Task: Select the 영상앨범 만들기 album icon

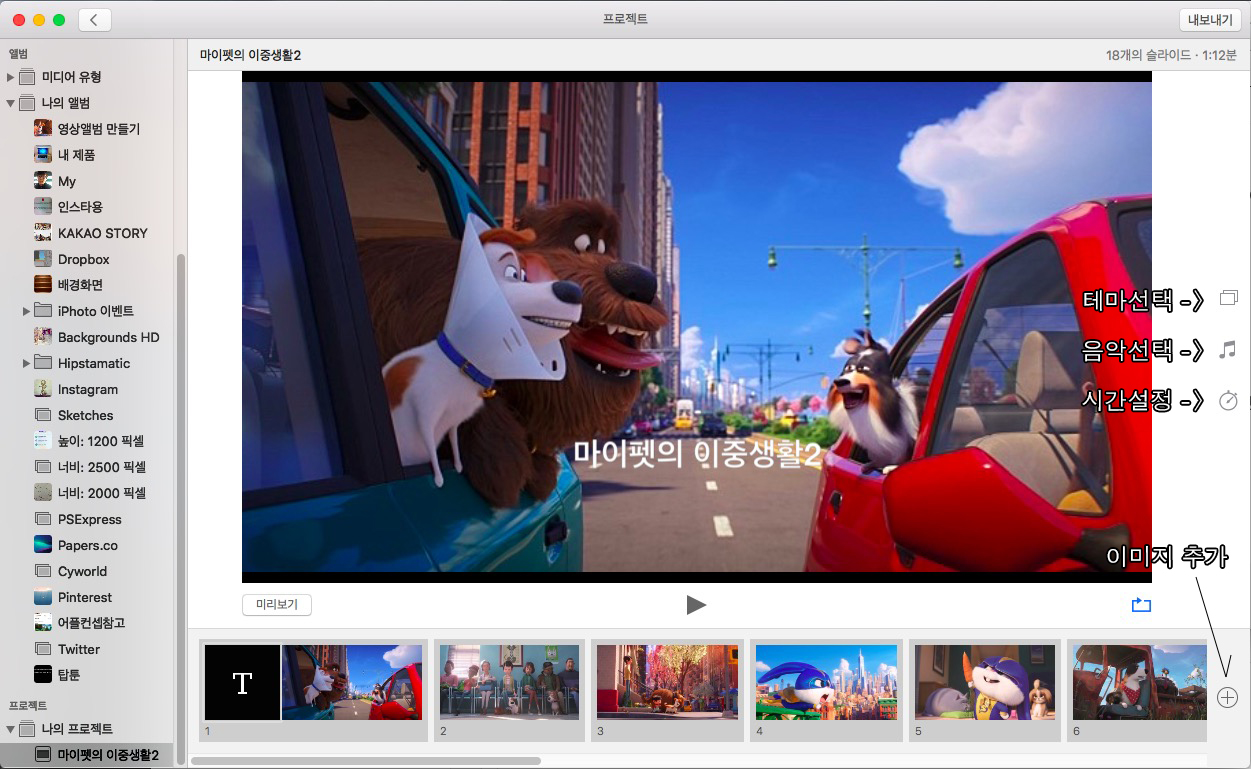Action: (43, 129)
